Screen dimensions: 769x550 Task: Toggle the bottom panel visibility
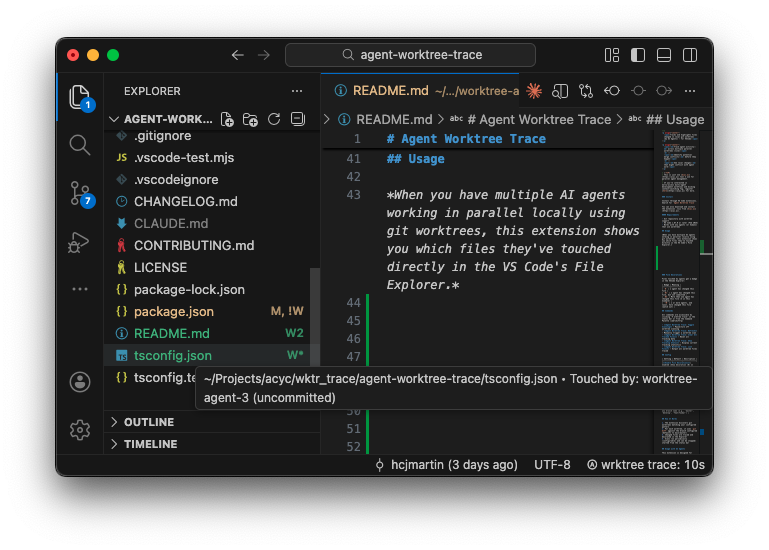(661, 55)
